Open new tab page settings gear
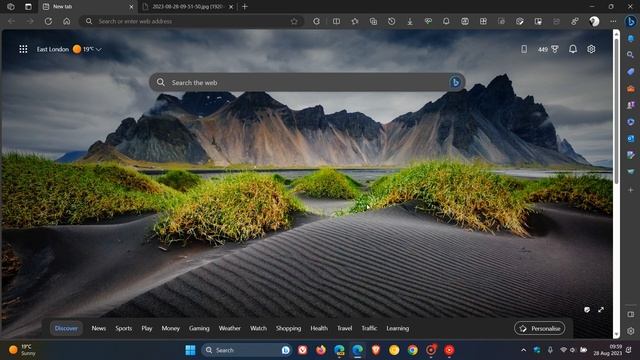The width and height of the screenshot is (640, 360). tap(591, 49)
